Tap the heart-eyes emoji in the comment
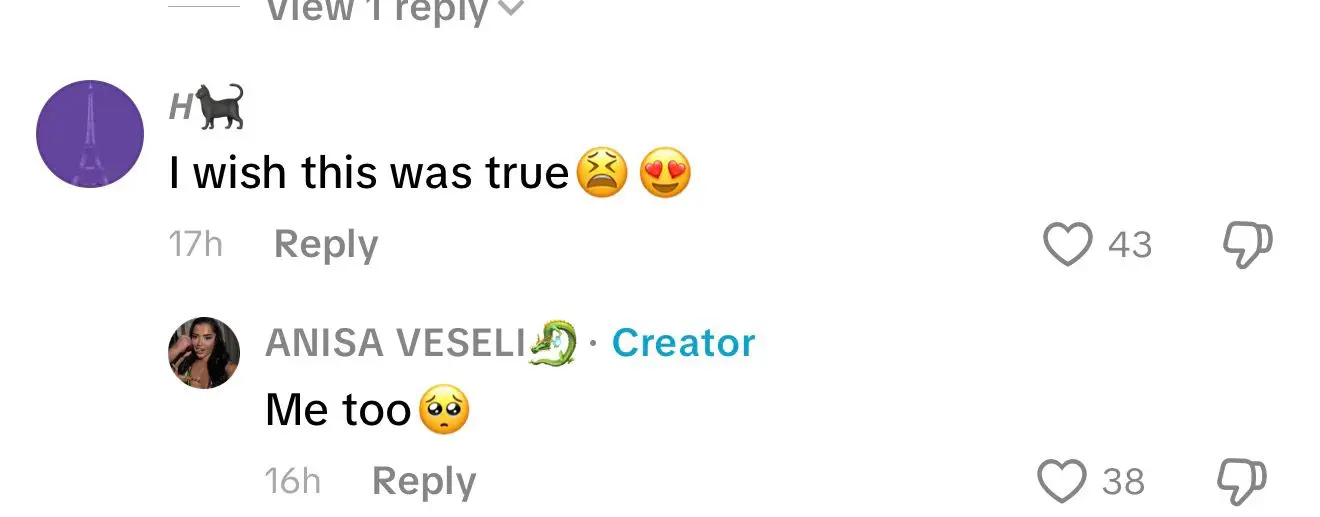 [x=665, y=173]
